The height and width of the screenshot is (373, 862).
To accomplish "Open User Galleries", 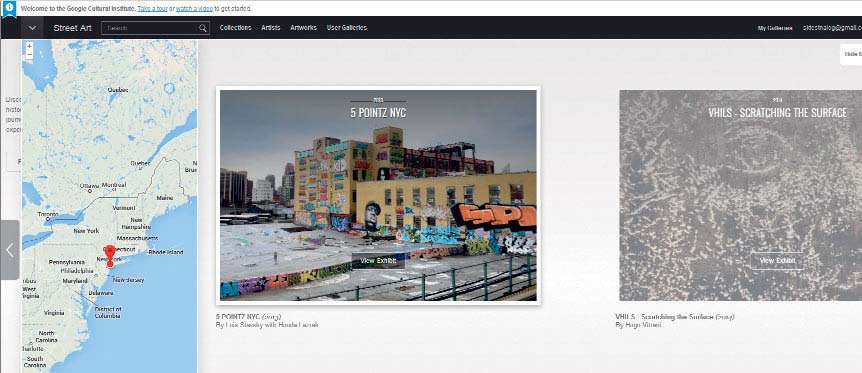I will 346,28.
